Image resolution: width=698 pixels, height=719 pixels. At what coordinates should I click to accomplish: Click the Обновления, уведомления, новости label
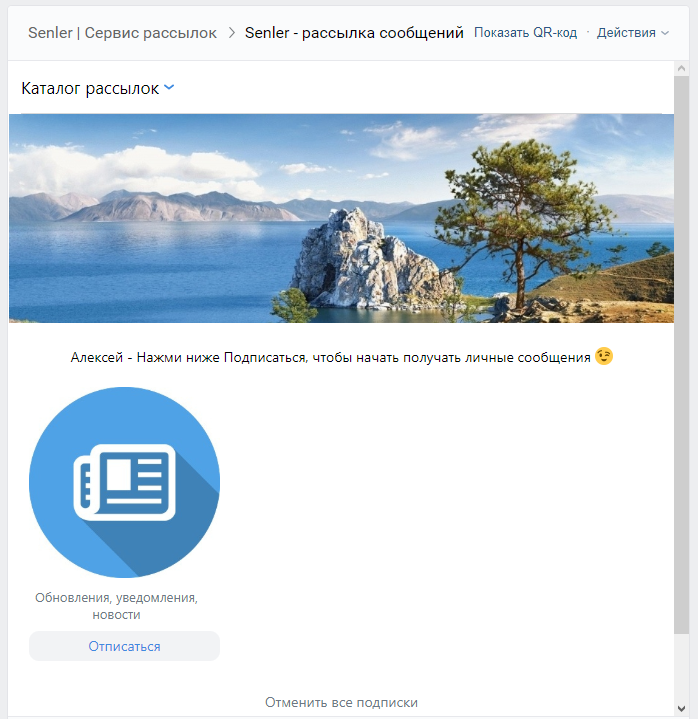coord(117,606)
